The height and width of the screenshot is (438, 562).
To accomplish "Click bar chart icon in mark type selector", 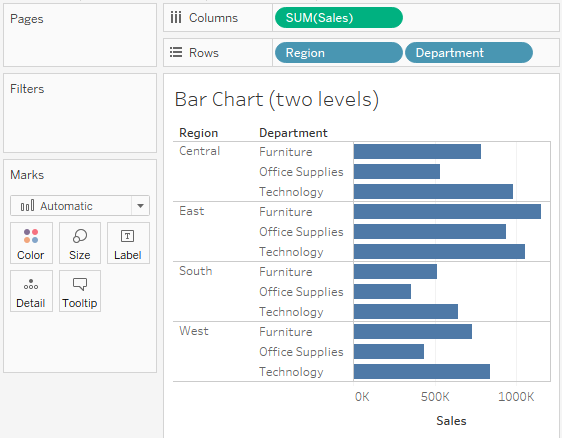I will pyautogui.click(x=28, y=206).
